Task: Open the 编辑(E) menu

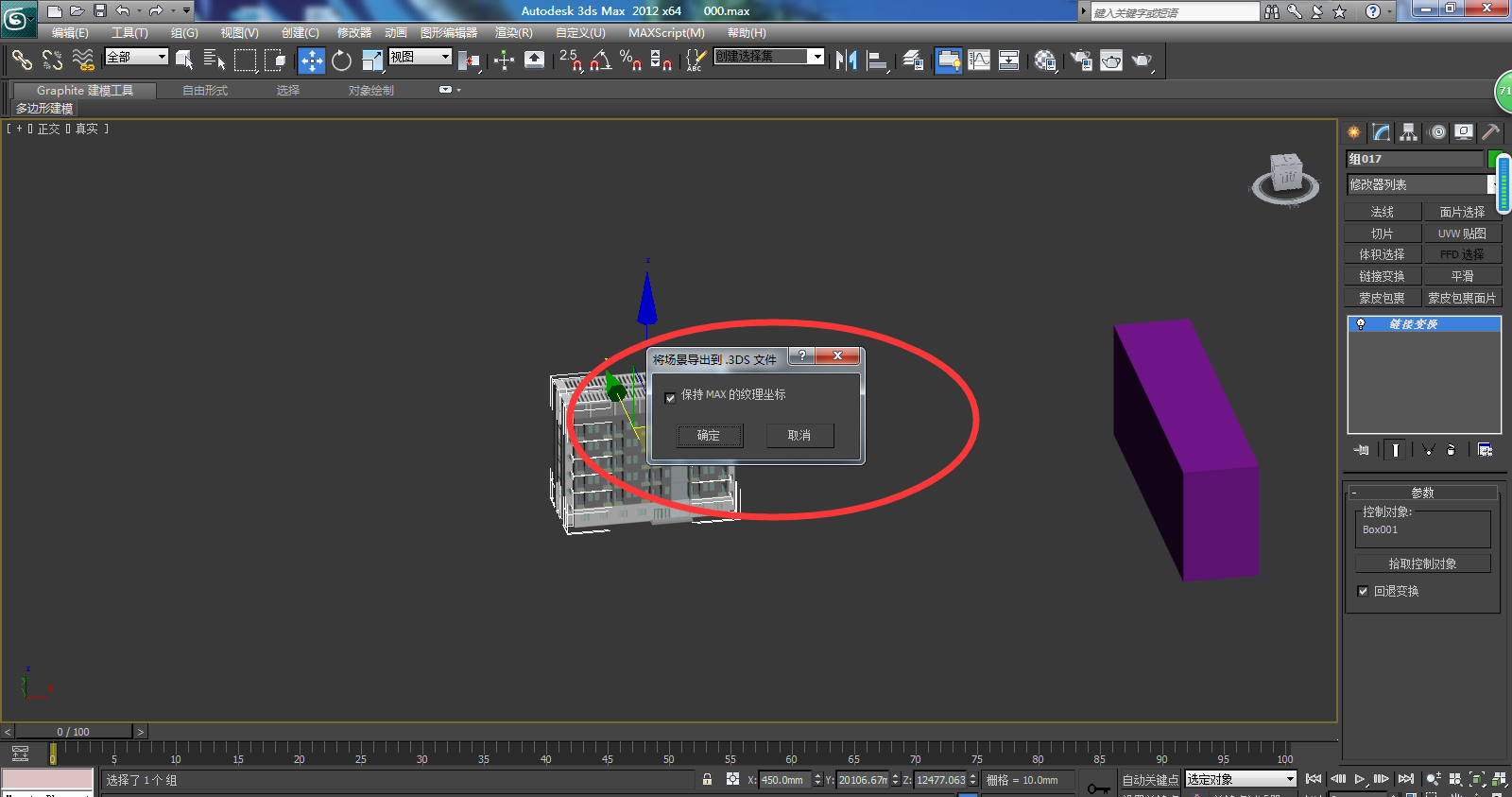Action: click(70, 33)
